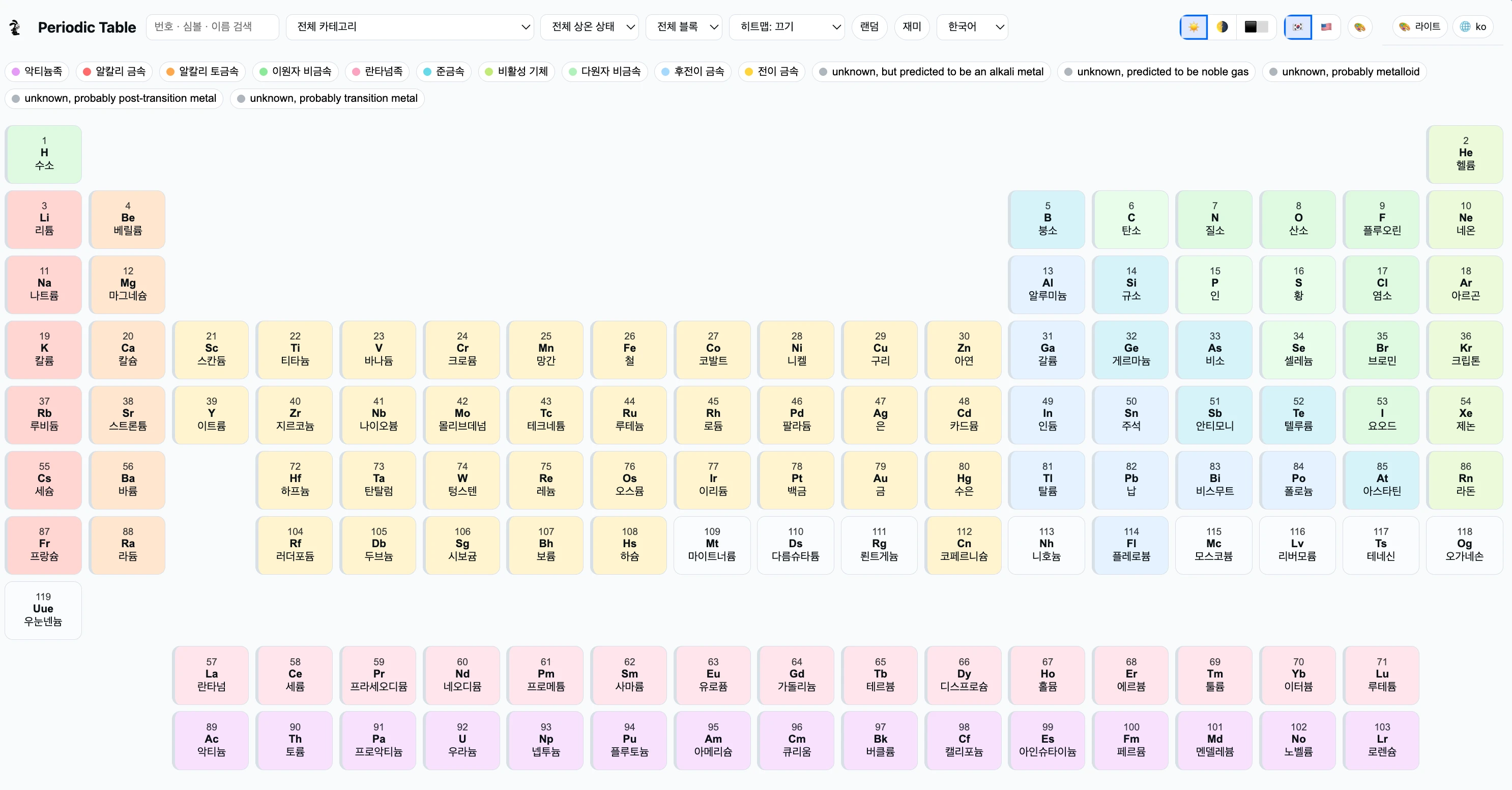Click the 랜덤 button
1512x790 pixels.
(869, 27)
